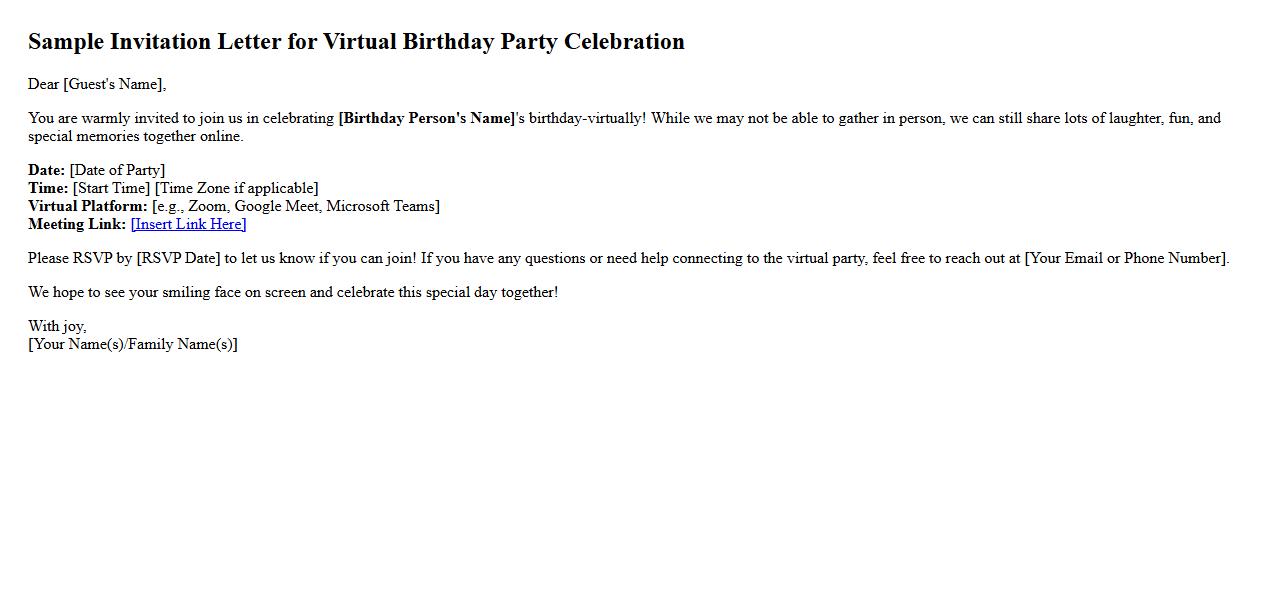Click the Sample Invitation Letter page heading
The width and height of the screenshot is (1278, 601).
point(356,42)
